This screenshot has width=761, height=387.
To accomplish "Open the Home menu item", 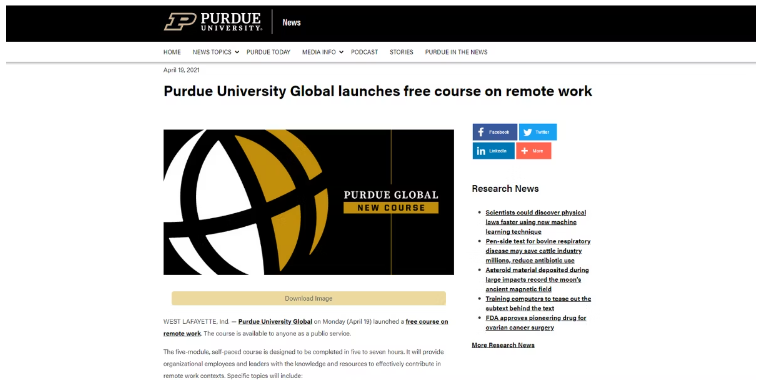I will coord(172,52).
